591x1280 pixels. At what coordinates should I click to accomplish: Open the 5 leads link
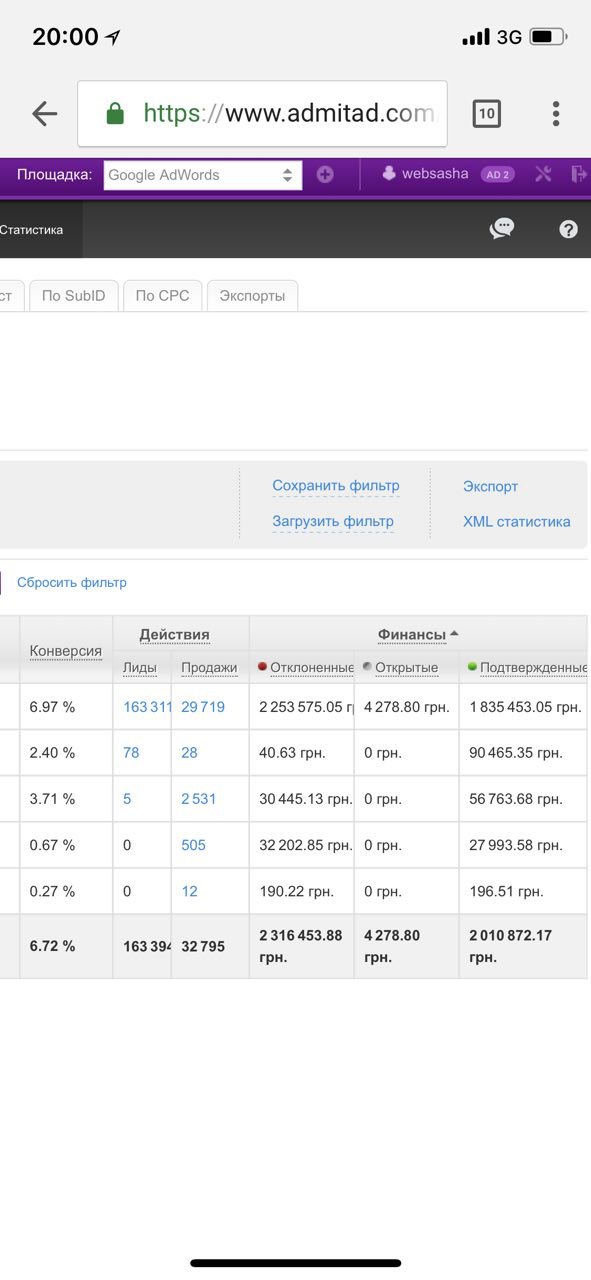pos(127,799)
